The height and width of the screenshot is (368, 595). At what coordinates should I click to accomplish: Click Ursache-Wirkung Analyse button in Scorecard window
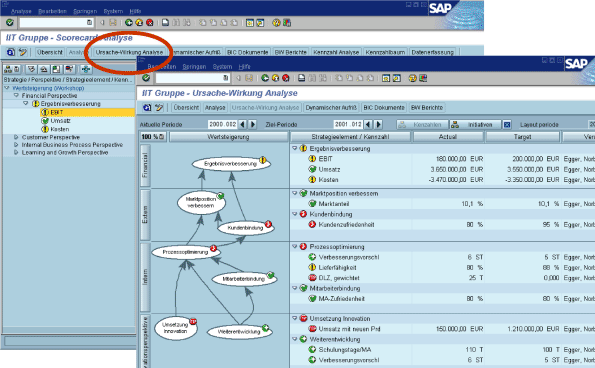tap(129, 52)
